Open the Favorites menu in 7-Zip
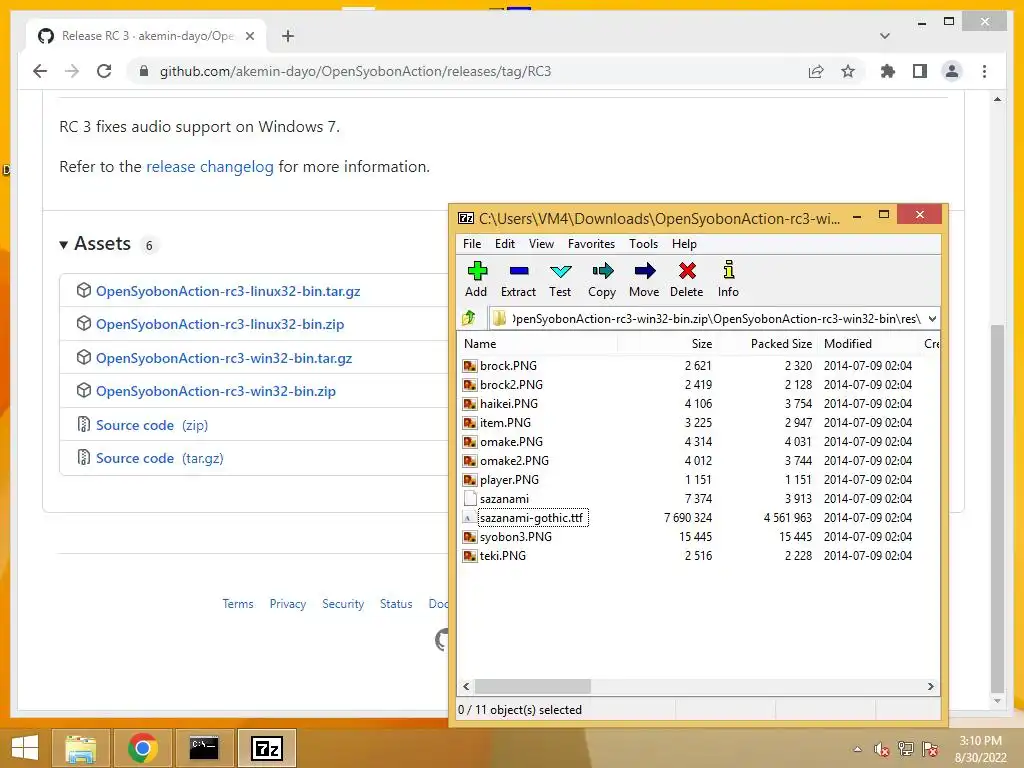This screenshot has width=1024, height=768. coord(591,244)
